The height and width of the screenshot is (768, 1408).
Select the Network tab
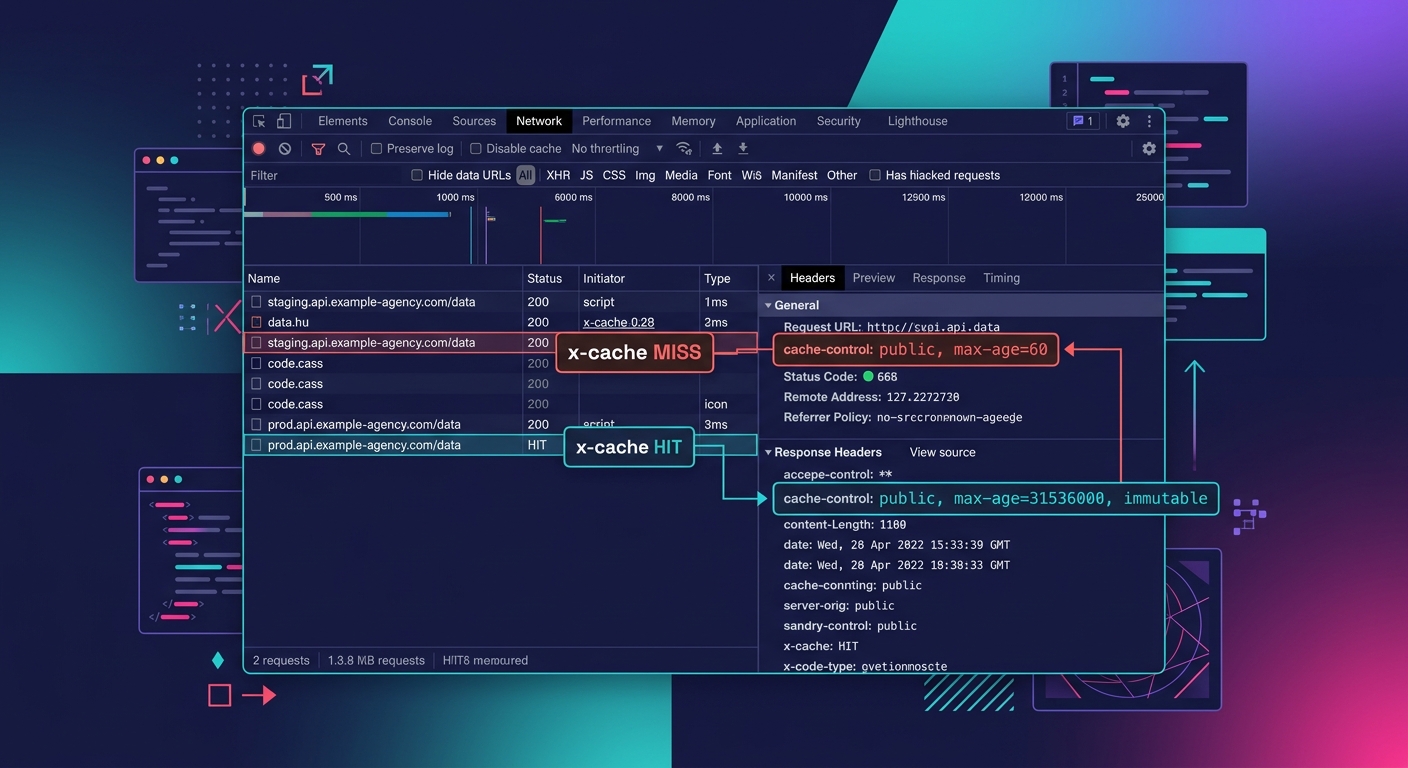pyautogui.click(x=539, y=121)
